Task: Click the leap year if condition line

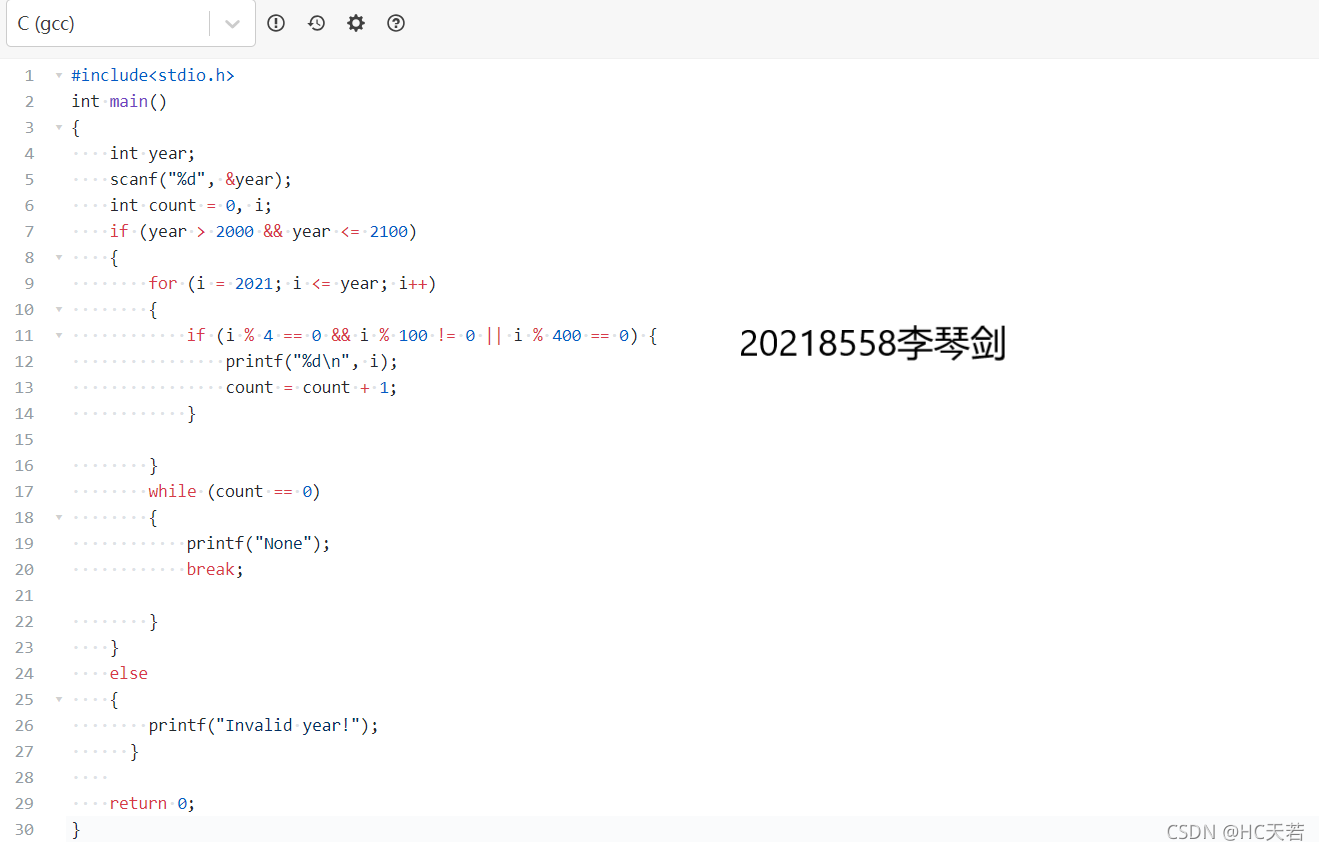Action: [x=422, y=335]
